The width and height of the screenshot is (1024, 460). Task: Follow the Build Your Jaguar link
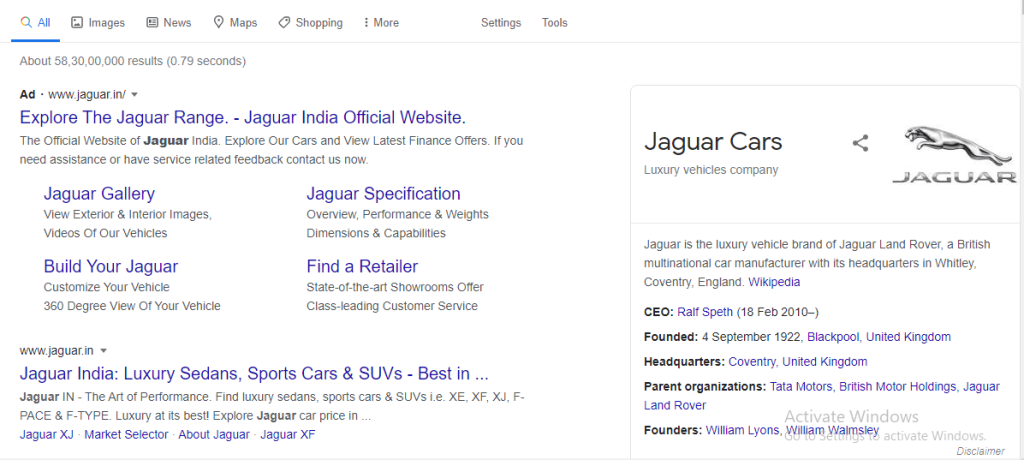click(110, 267)
